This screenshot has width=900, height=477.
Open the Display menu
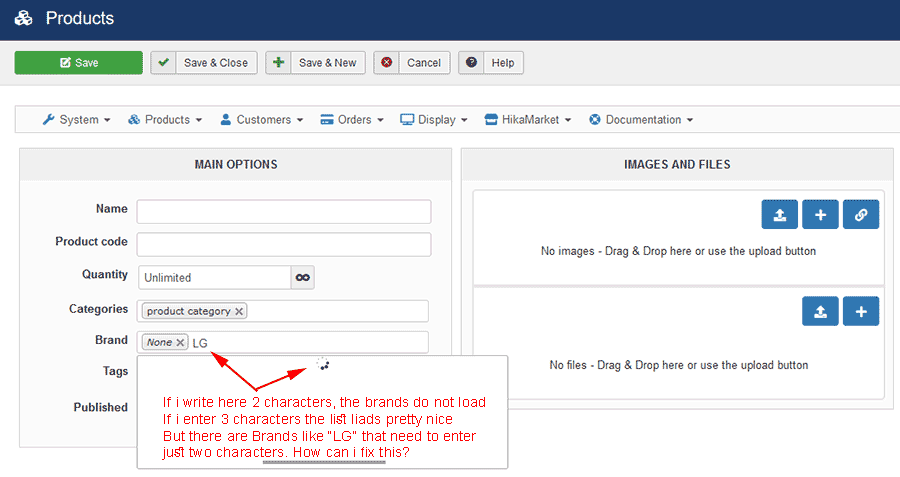434,119
